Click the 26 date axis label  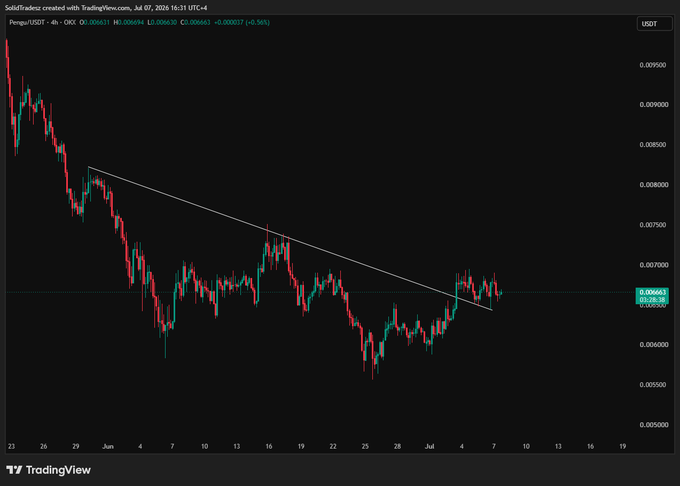click(x=43, y=446)
